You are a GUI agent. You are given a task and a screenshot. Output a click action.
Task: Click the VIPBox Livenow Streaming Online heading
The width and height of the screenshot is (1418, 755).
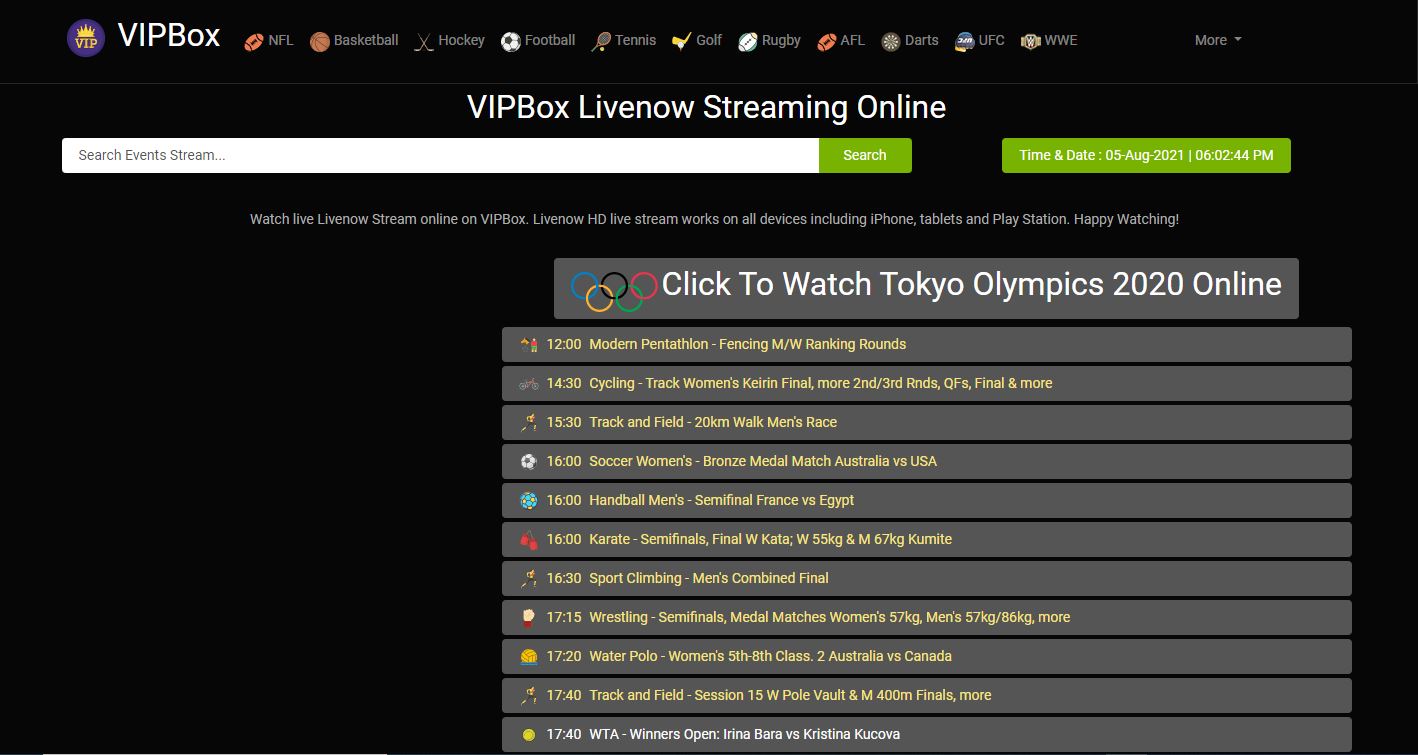pos(707,107)
